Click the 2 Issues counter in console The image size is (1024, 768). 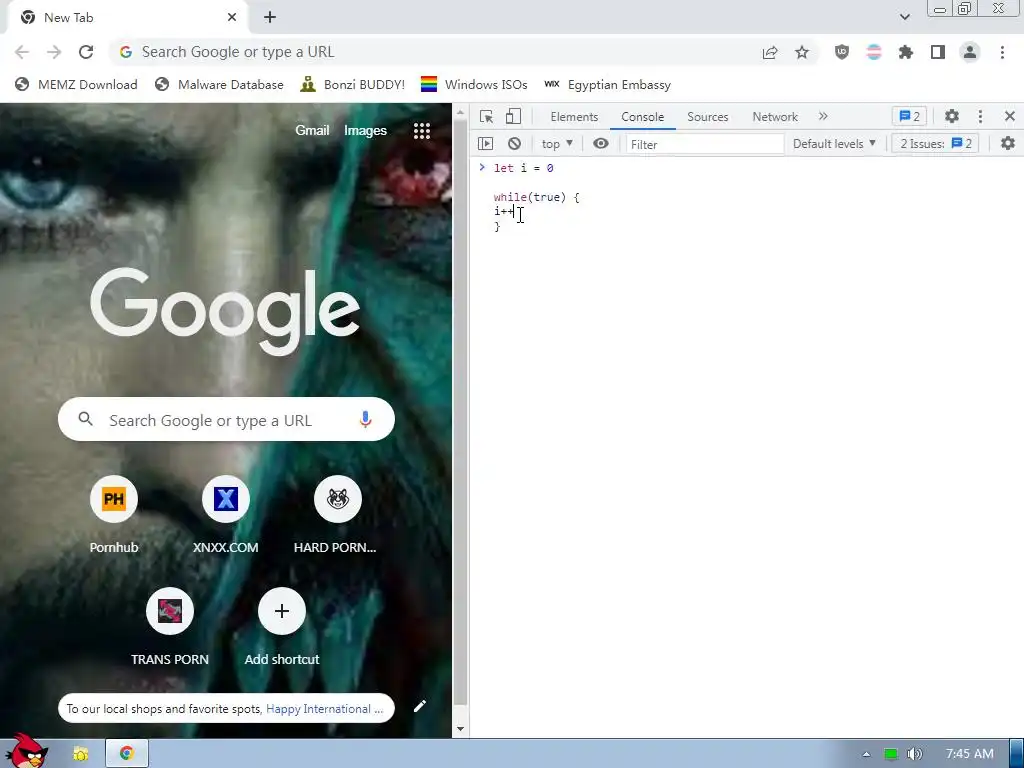coord(935,144)
